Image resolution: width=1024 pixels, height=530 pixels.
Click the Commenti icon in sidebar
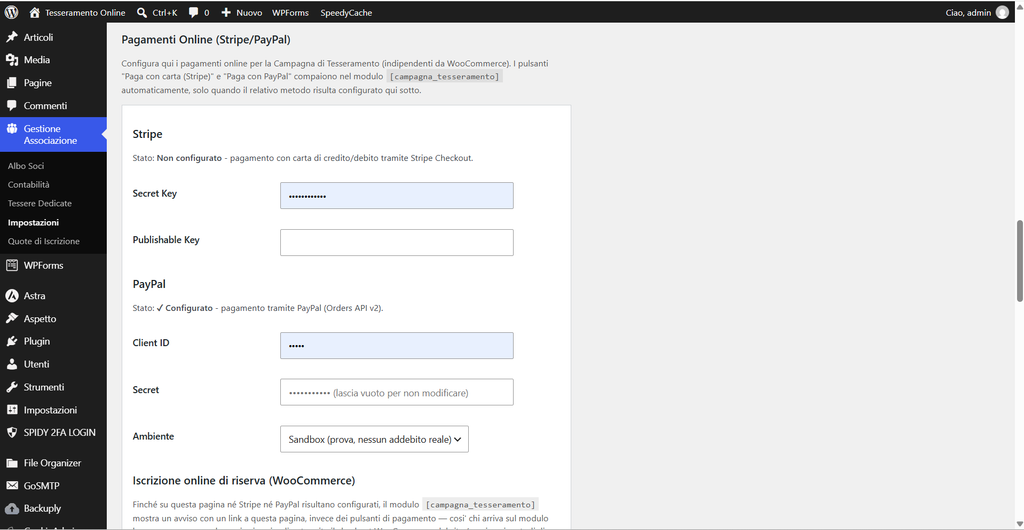[12, 106]
